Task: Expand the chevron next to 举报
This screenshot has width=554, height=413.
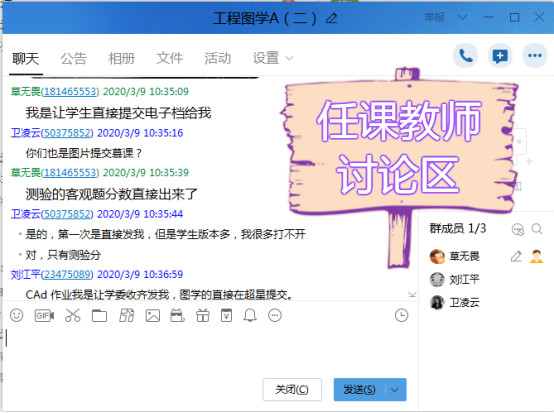Action: point(462,17)
